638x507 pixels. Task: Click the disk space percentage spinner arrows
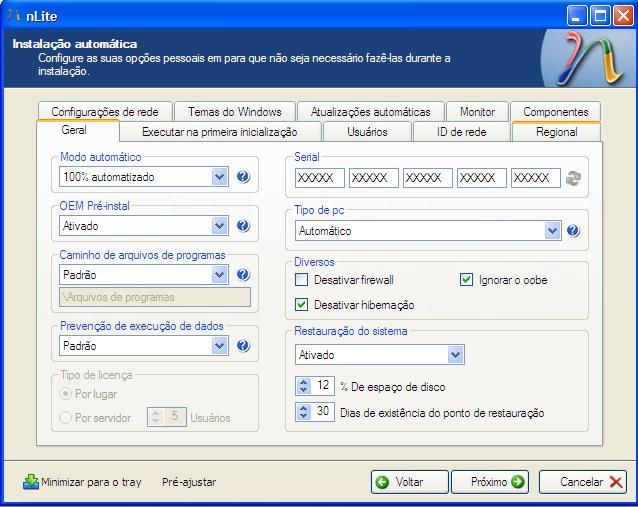coord(304,386)
